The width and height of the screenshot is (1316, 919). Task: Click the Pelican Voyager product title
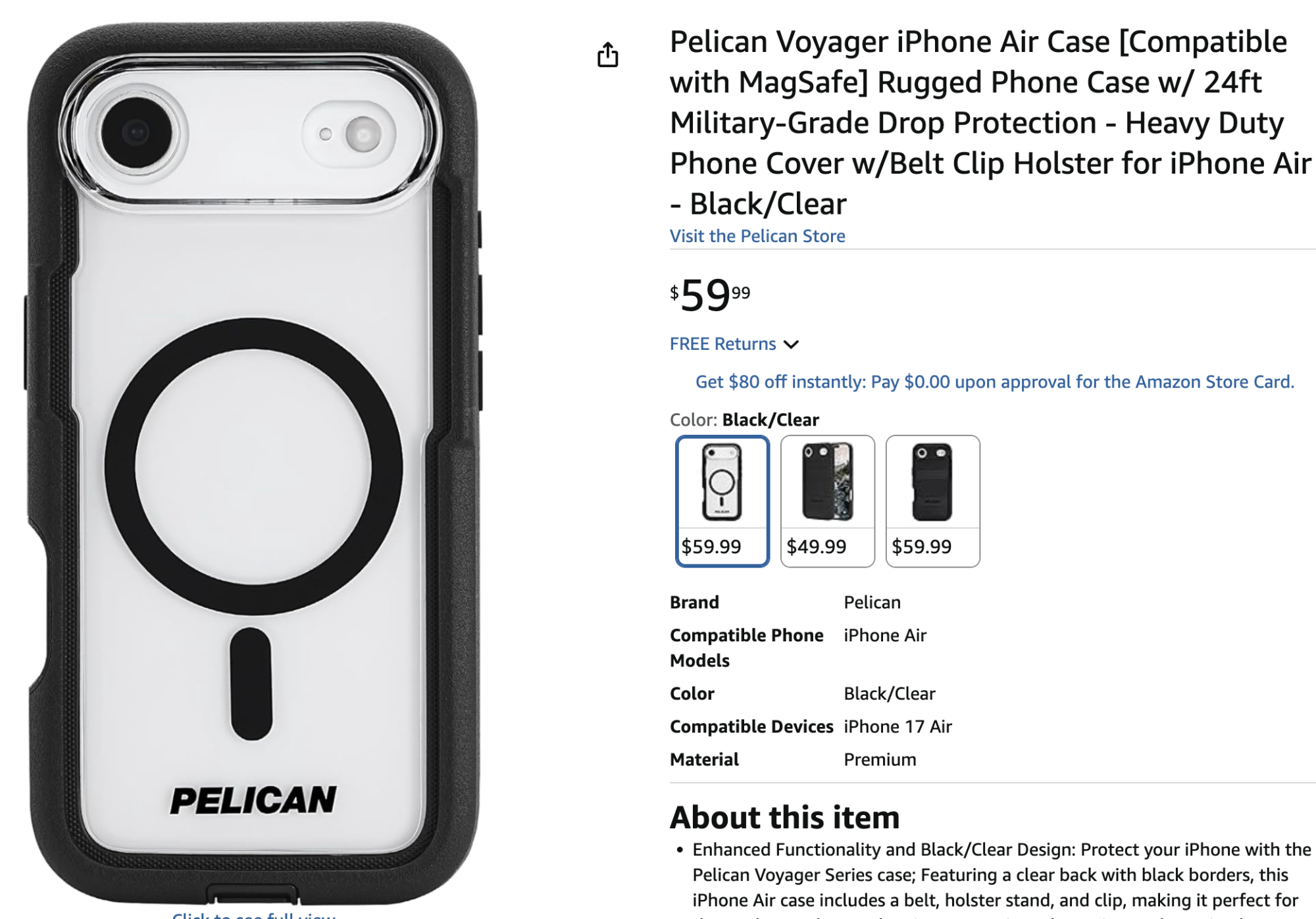[990, 122]
